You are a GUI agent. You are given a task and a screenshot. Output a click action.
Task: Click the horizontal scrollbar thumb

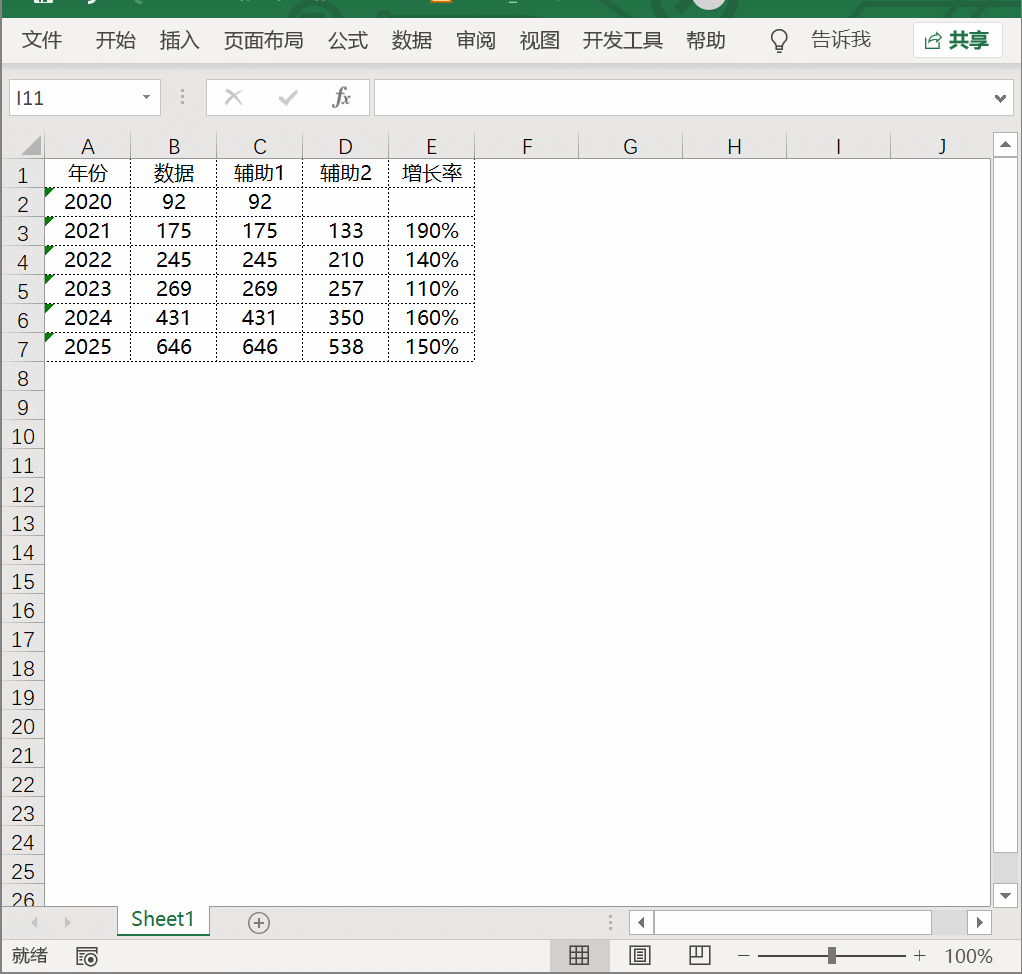click(x=793, y=922)
